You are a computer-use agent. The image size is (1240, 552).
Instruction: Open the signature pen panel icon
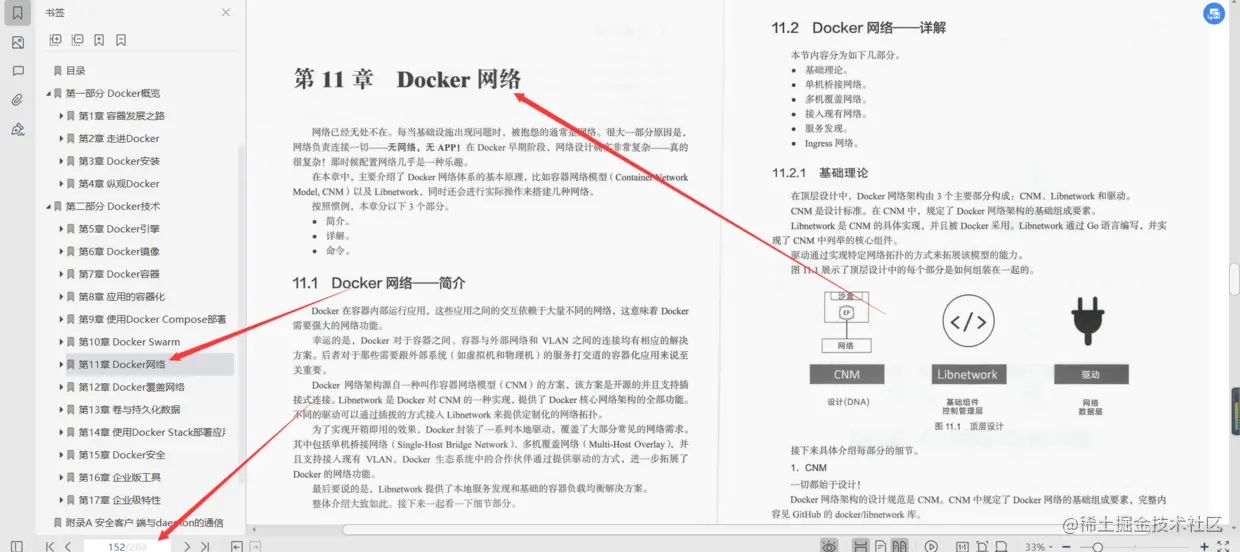pos(17,129)
